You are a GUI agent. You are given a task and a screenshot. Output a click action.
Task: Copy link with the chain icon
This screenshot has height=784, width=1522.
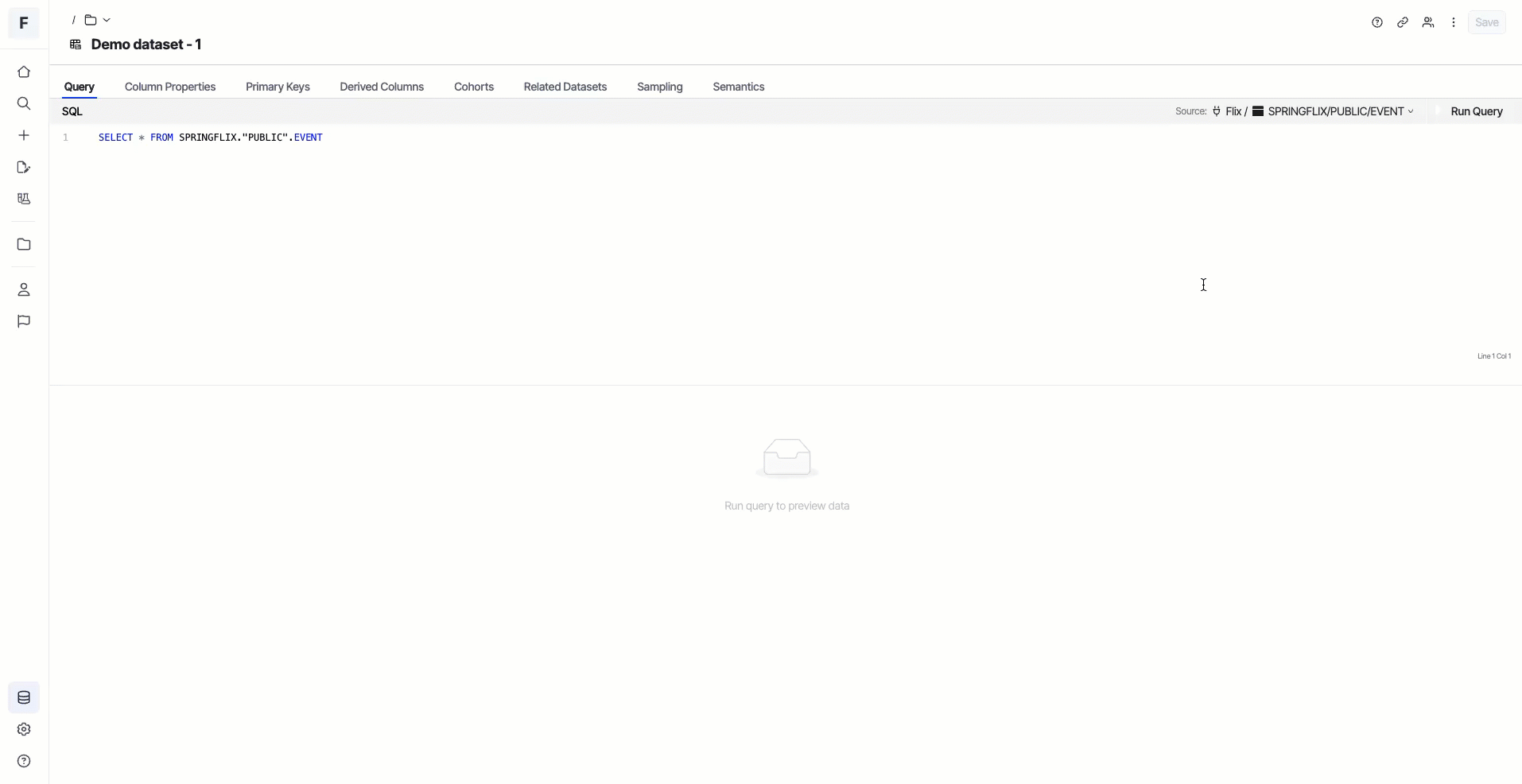point(1403,22)
